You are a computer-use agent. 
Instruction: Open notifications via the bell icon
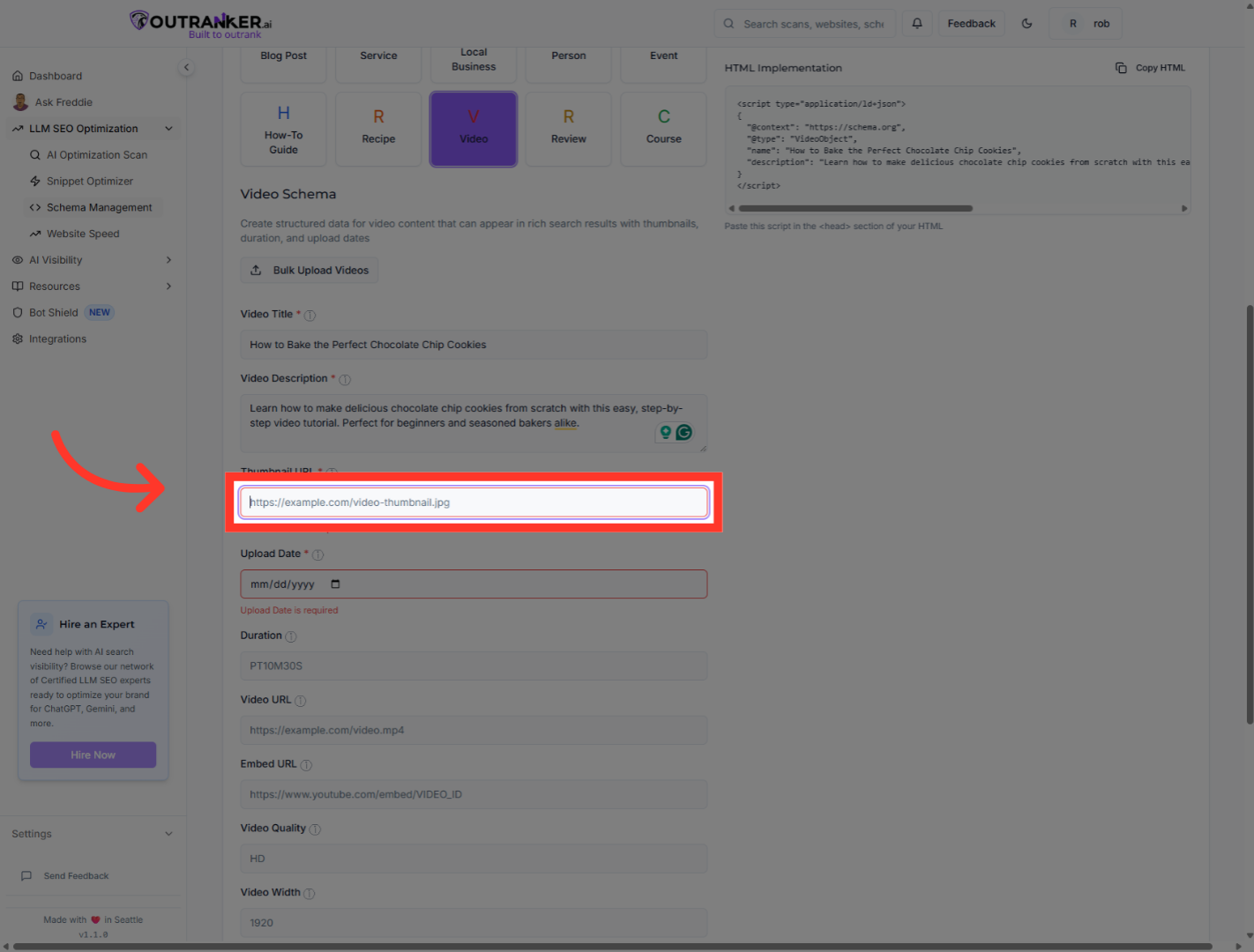[x=916, y=23]
